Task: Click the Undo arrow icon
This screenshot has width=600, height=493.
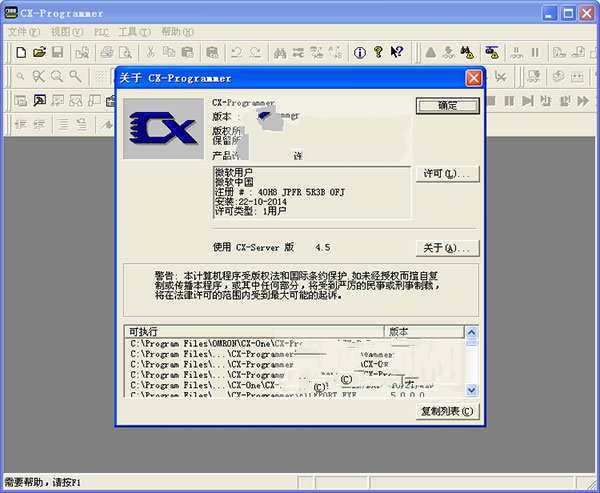Action: pyautogui.click(x=236, y=52)
